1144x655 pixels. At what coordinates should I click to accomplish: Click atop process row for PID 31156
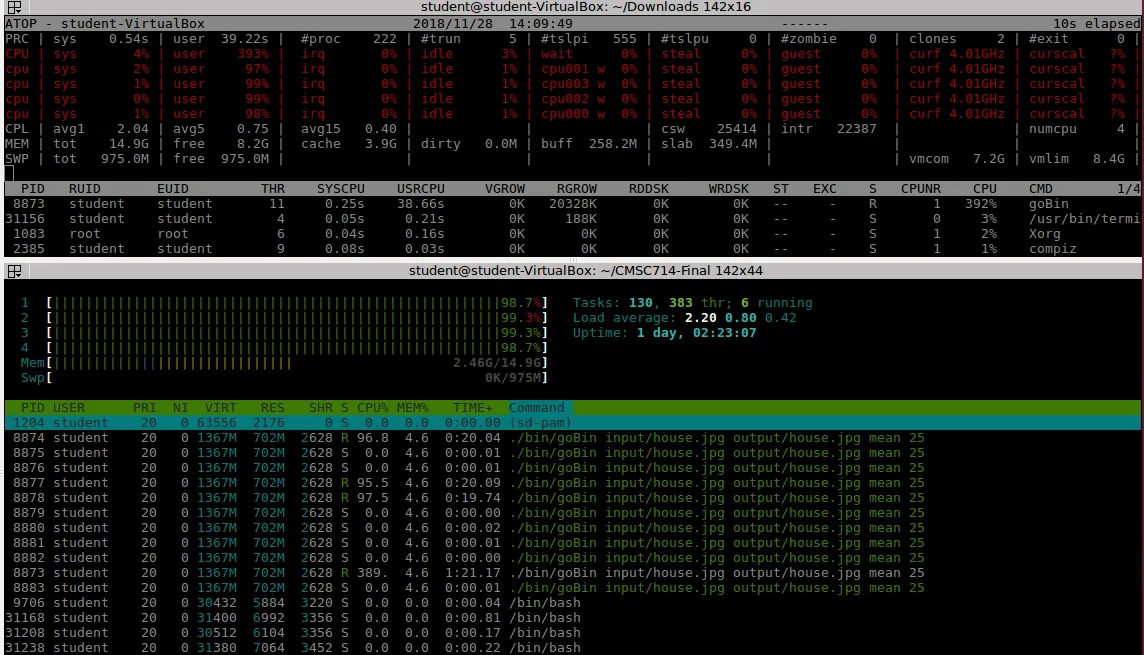coord(573,219)
